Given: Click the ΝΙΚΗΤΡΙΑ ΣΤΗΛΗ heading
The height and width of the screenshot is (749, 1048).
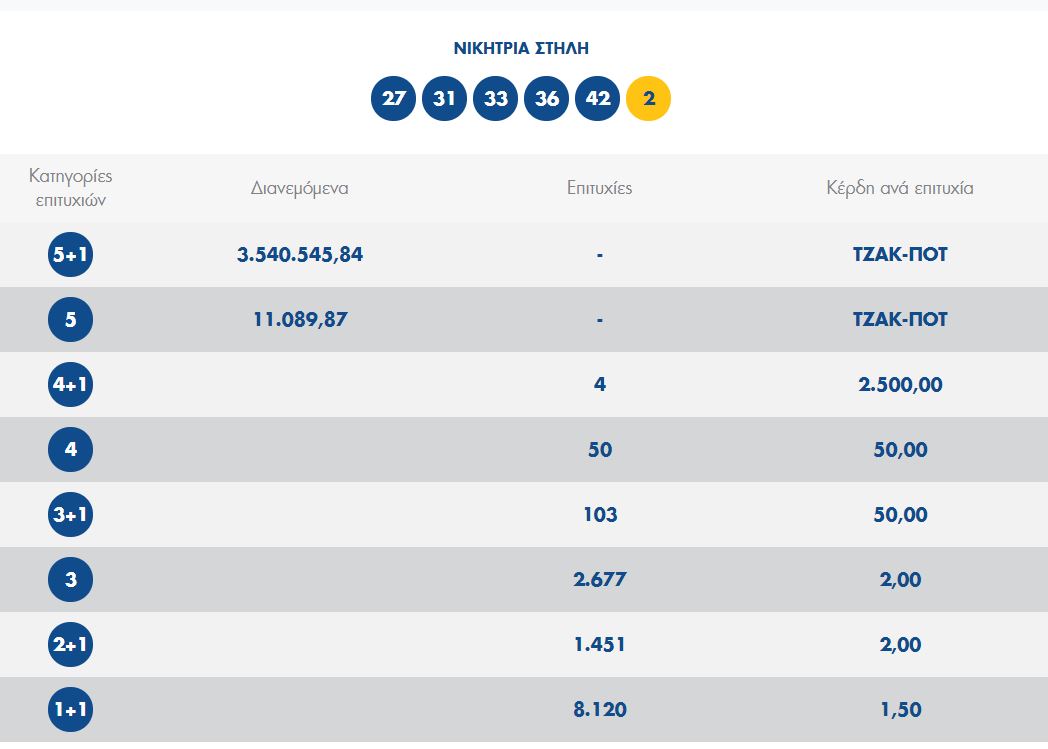Looking at the screenshot, I should 521,48.
